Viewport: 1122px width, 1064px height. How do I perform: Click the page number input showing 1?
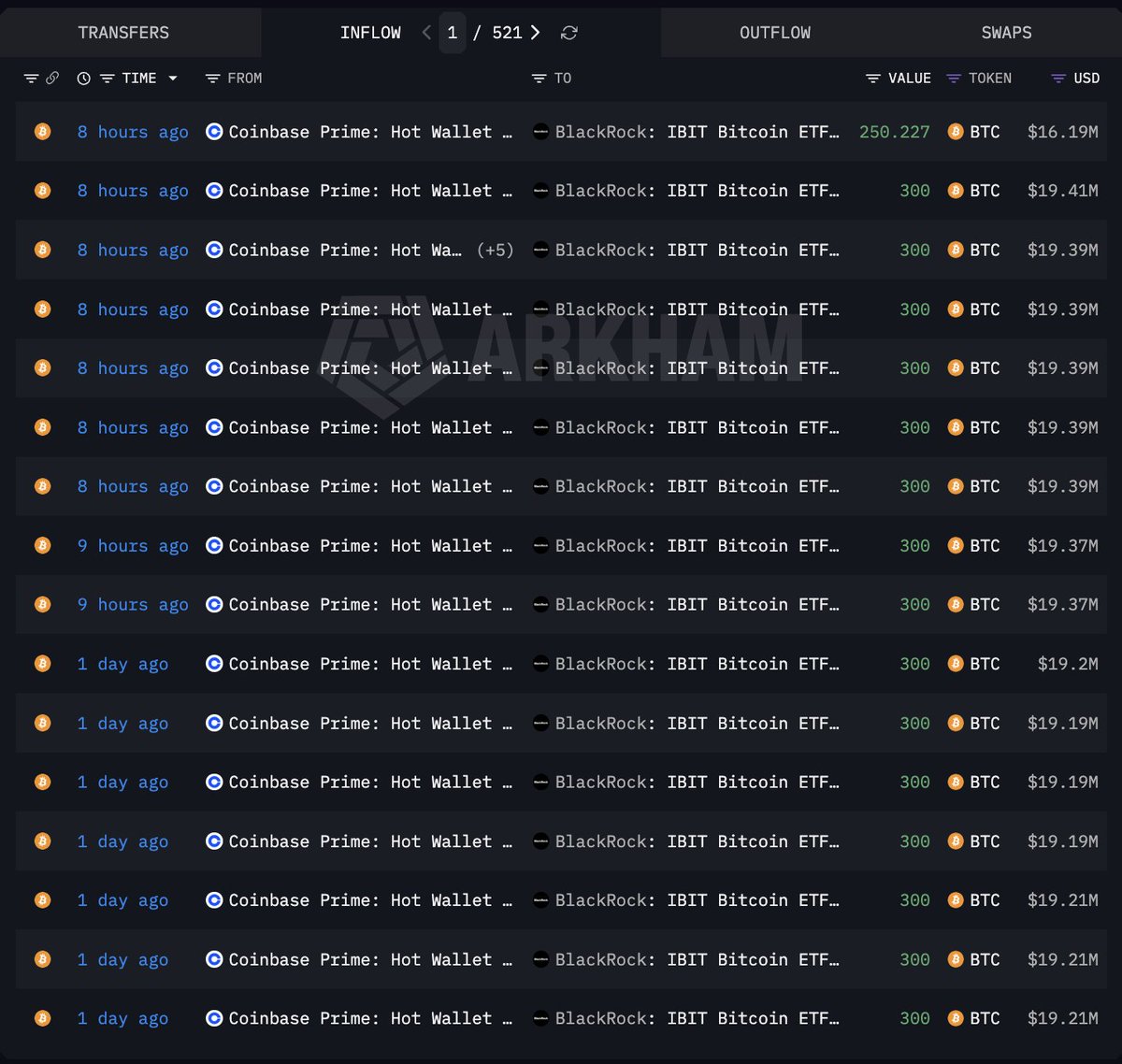[453, 33]
